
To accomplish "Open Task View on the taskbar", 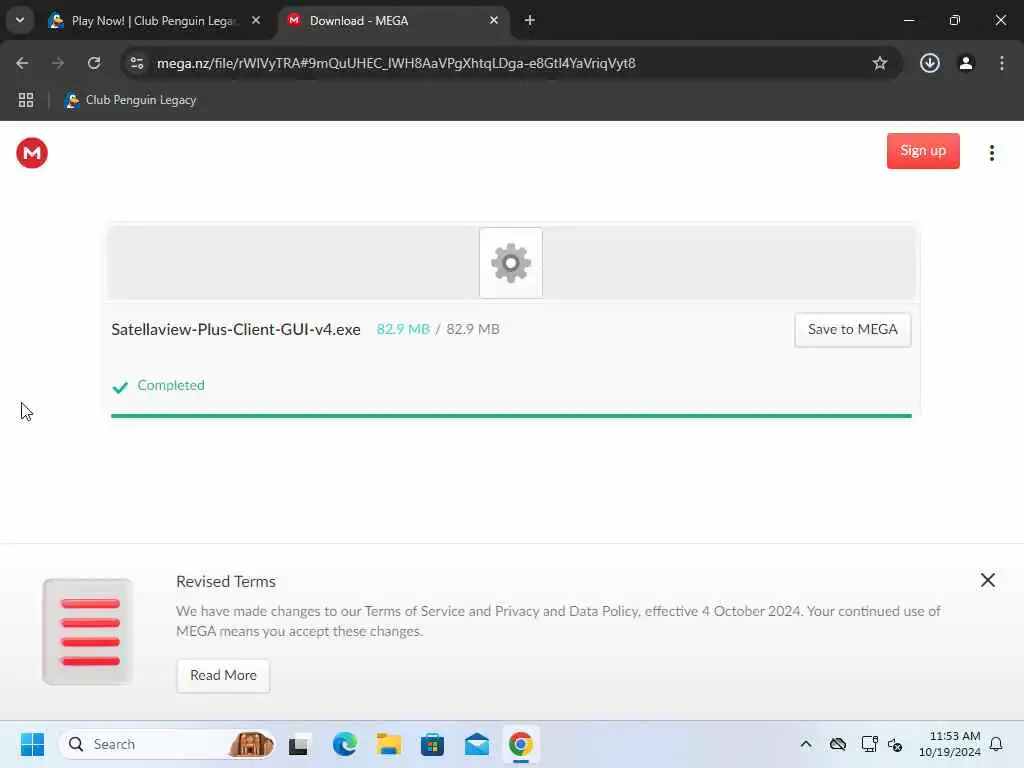I will (298, 744).
